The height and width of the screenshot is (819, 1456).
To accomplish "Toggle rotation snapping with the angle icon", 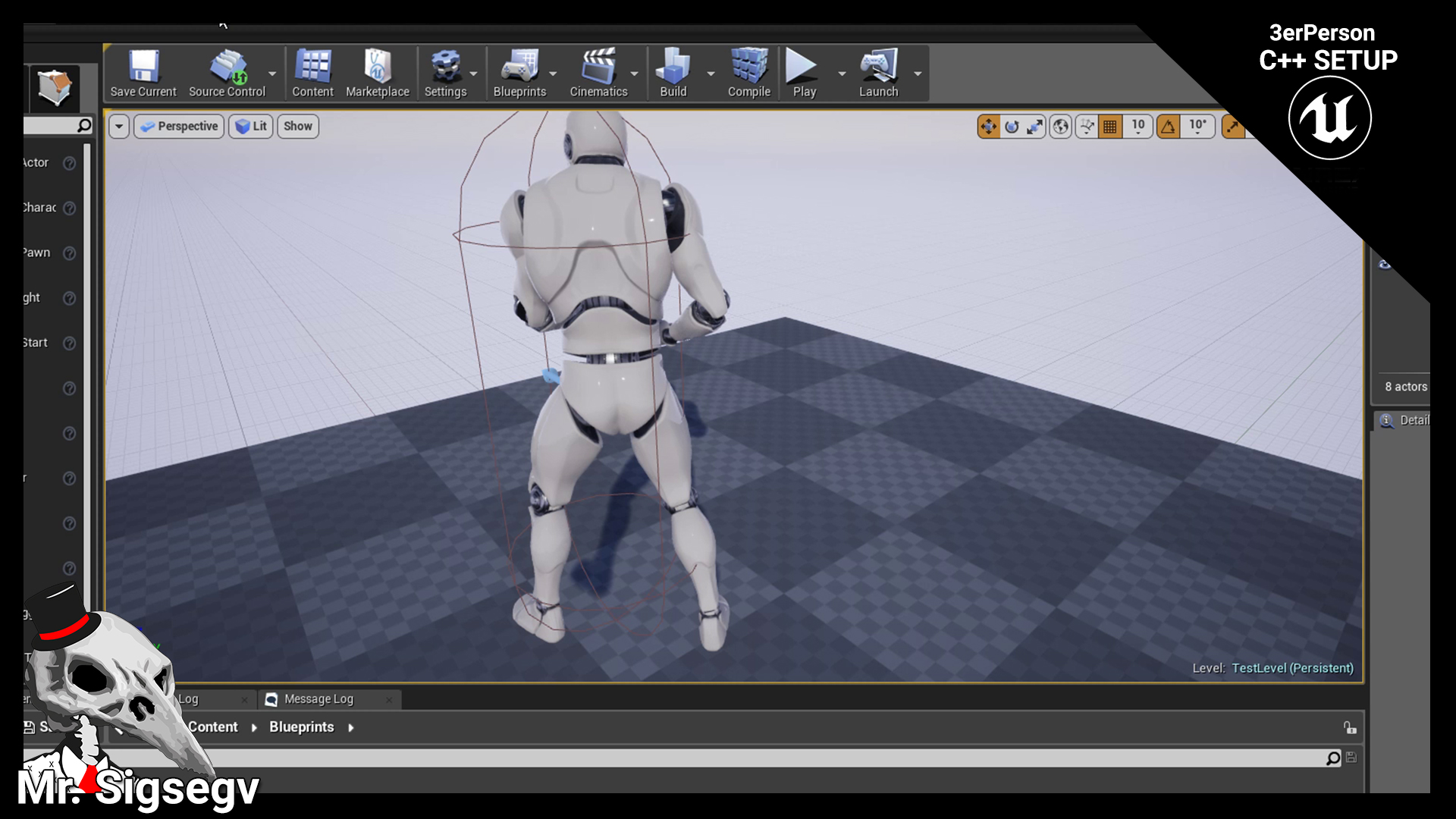I will [1169, 127].
